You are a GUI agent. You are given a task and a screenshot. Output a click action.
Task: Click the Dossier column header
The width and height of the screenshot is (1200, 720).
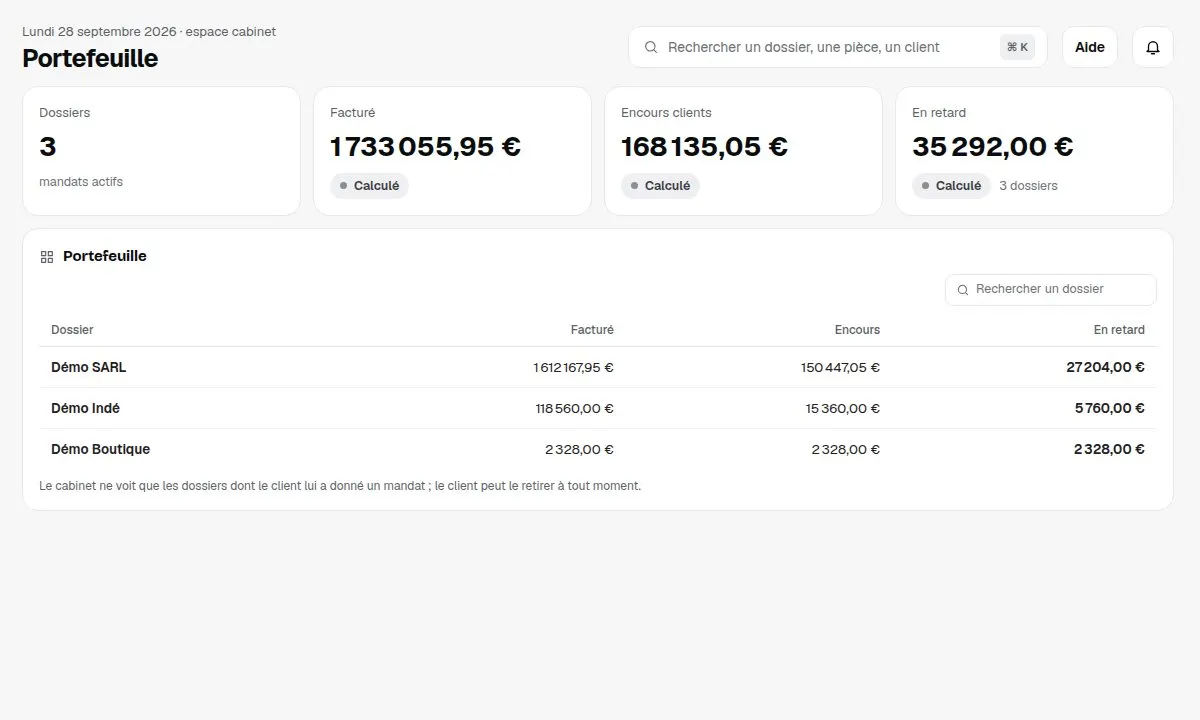tap(72, 330)
